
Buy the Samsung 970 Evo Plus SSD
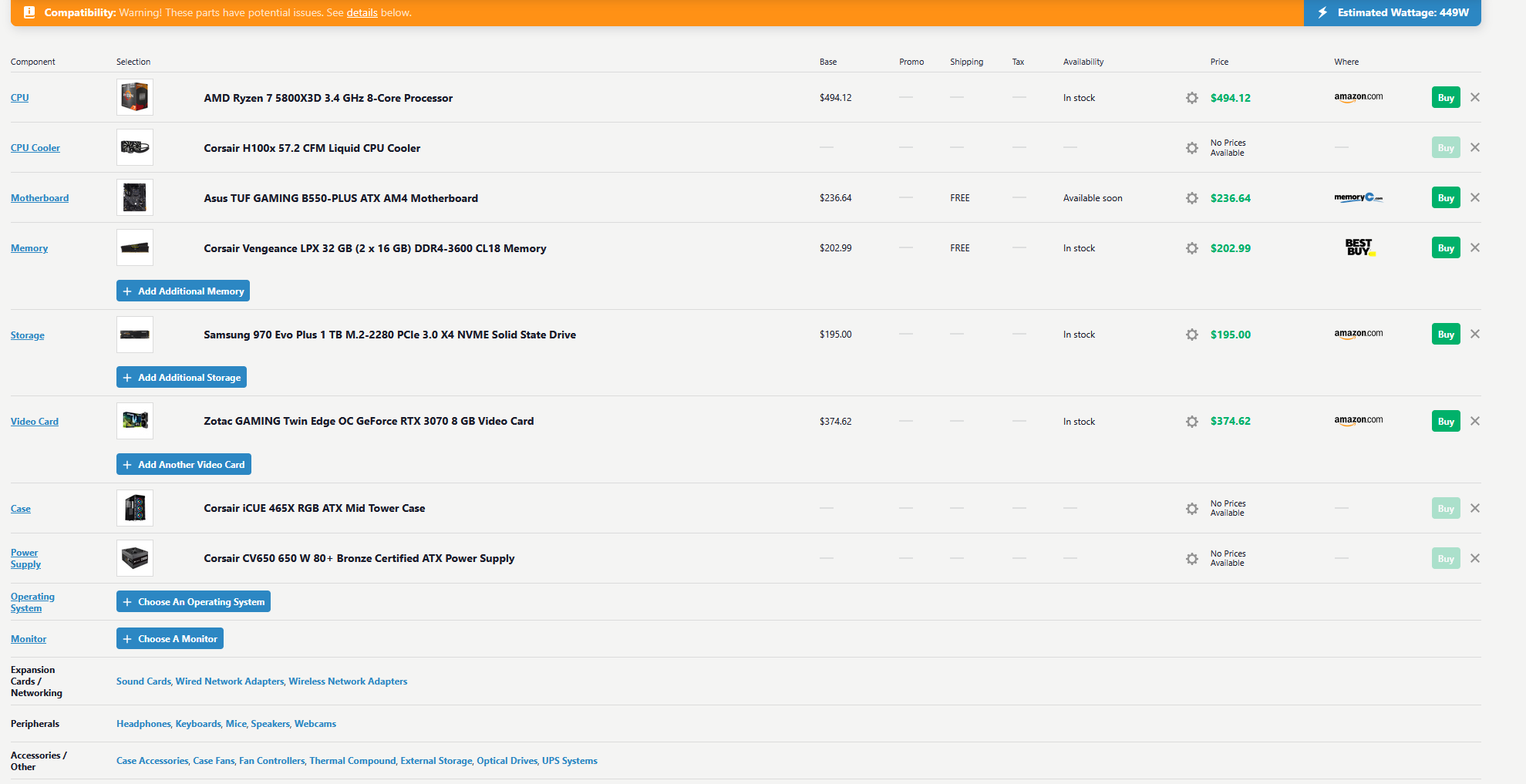1446,334
